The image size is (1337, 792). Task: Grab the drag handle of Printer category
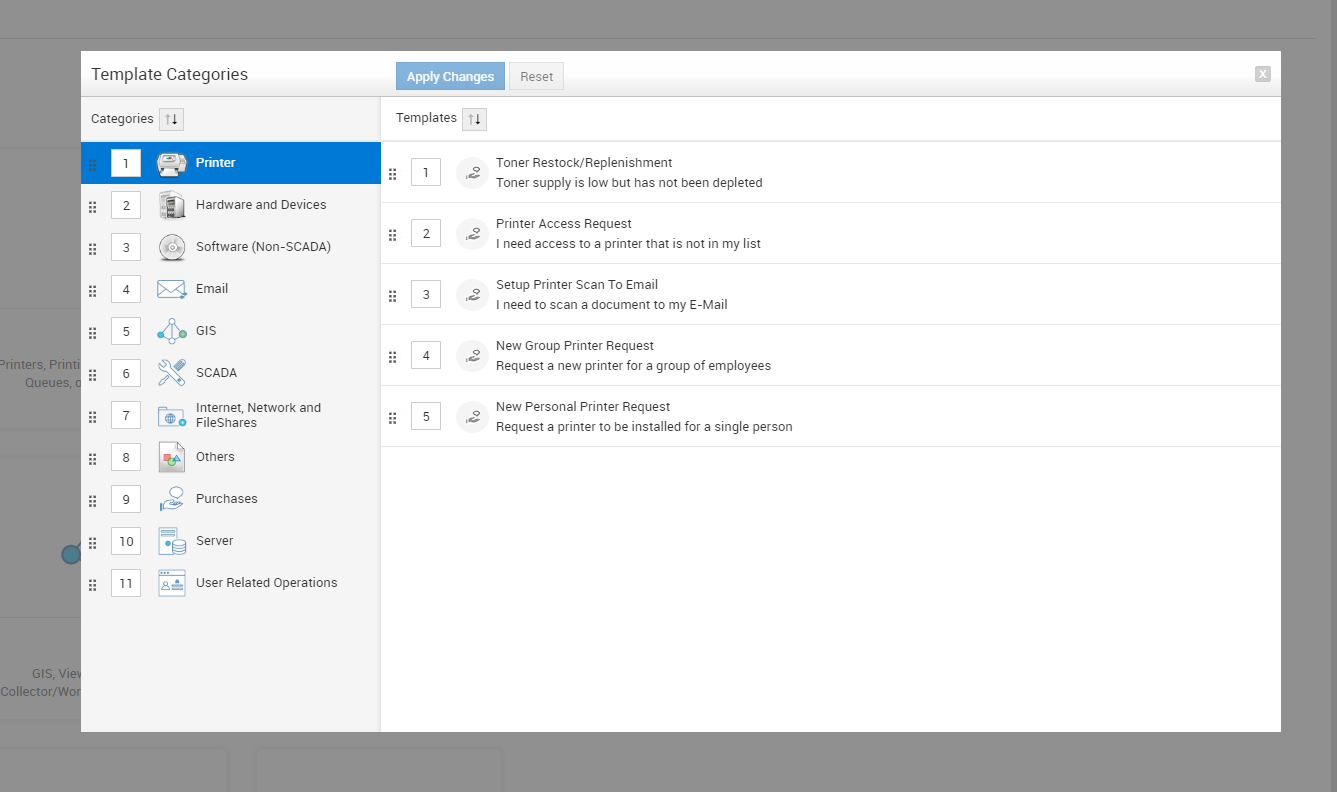(x=93, y=165)
